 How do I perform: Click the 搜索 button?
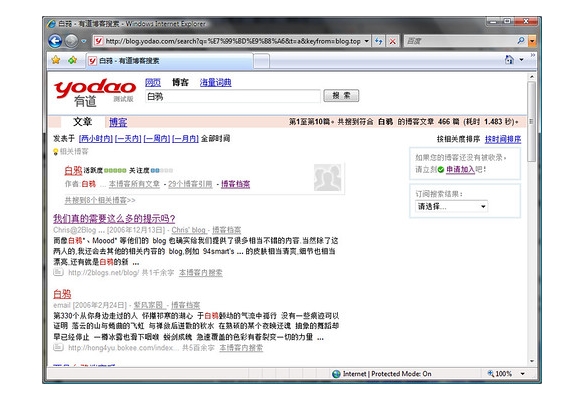(341, 96)
